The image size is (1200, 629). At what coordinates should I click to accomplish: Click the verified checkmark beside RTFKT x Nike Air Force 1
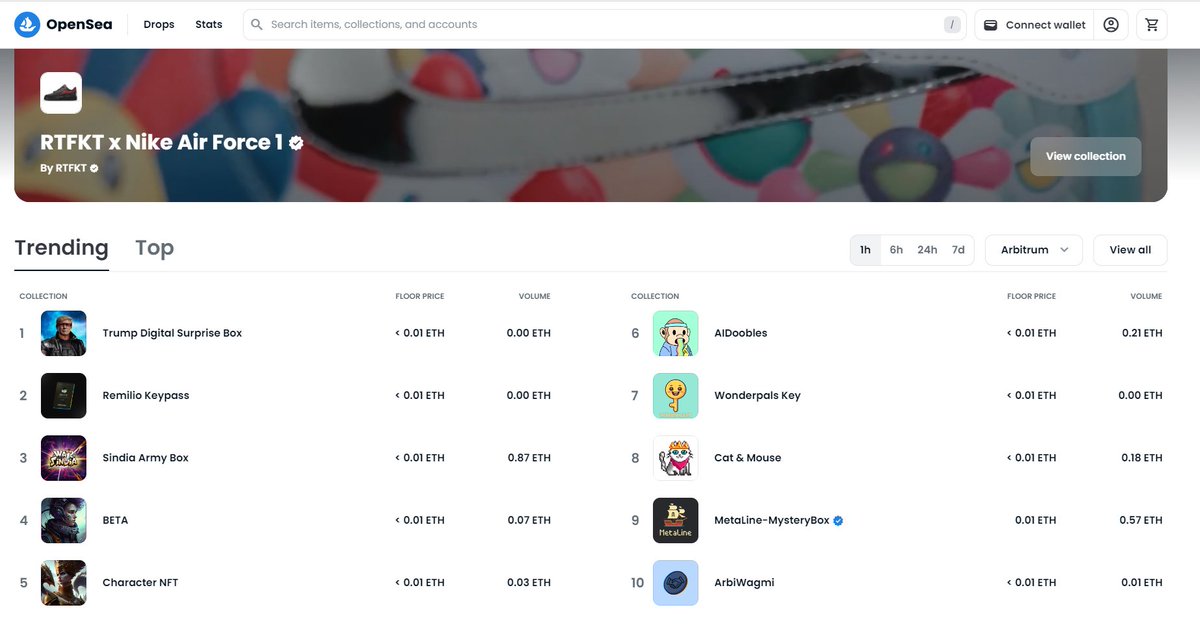pos(294,142)
